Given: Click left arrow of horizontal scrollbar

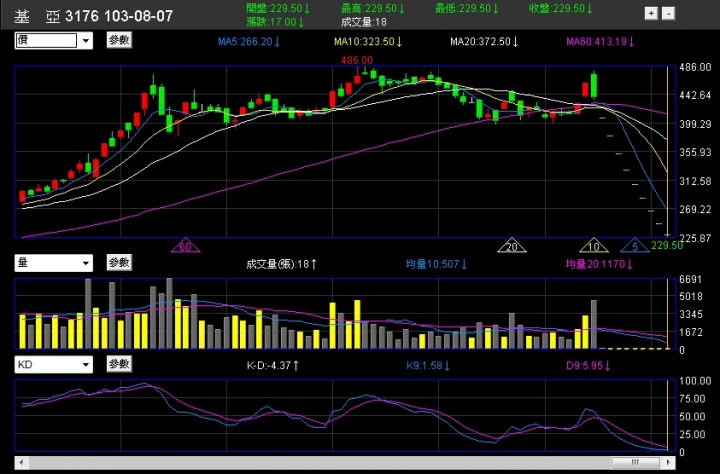Looking at the screenshot, I should coord(21,462).
